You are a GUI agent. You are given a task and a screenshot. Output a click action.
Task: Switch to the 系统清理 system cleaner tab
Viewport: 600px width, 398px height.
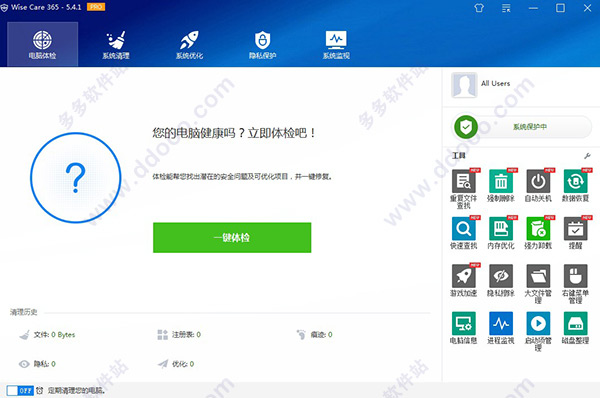click(x=116, y=44)
